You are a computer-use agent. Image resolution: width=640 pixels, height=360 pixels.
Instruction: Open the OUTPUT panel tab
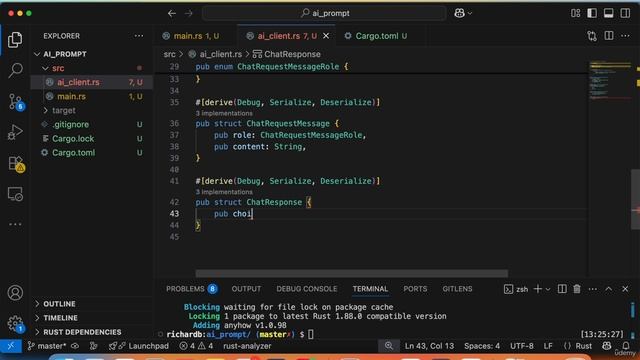click(x=246, y=289)
